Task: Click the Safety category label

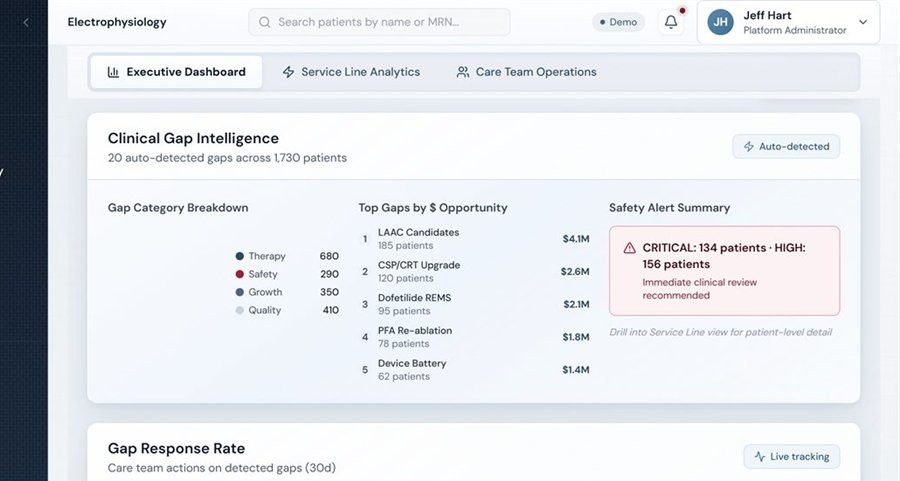Action: coord(263,274)
